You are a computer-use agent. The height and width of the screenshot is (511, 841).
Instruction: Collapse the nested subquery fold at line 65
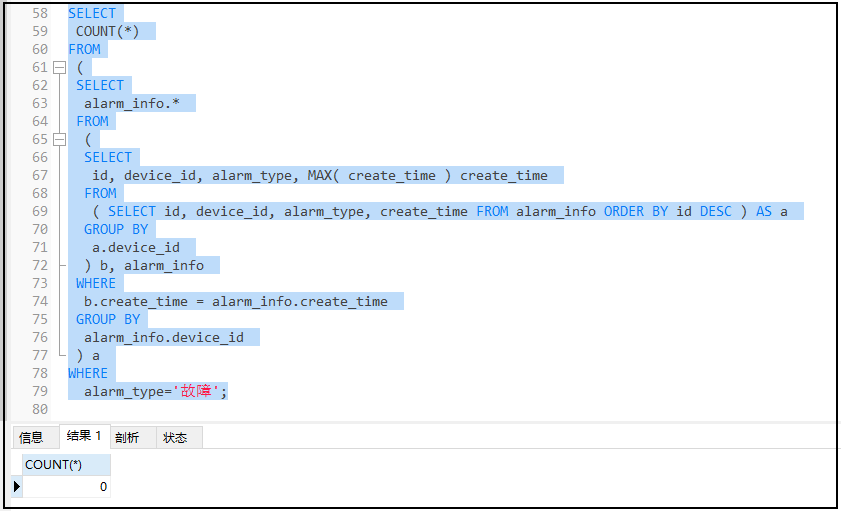59,139
